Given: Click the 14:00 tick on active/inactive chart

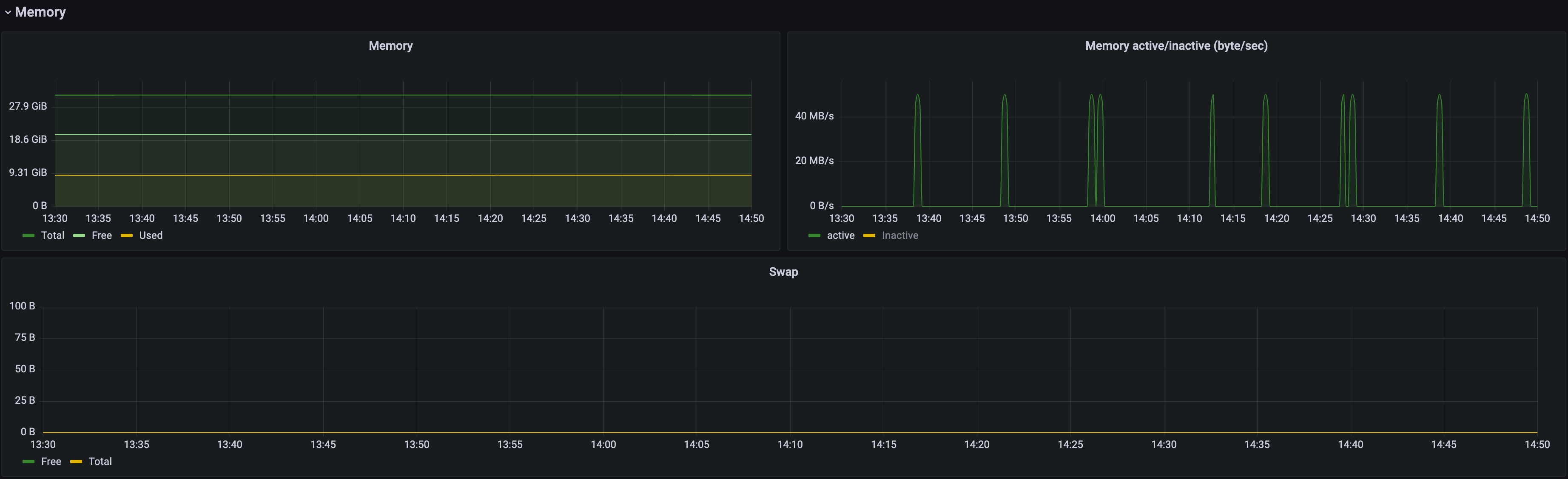Looking at the screenshot, I should pos(1102,218).
